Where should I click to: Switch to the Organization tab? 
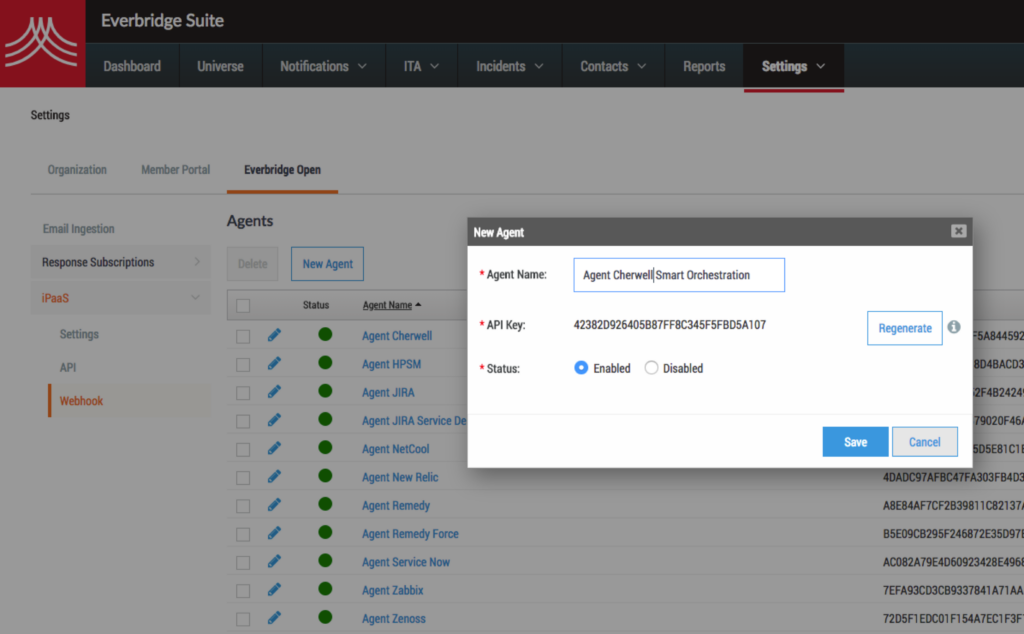pos(77,170)
